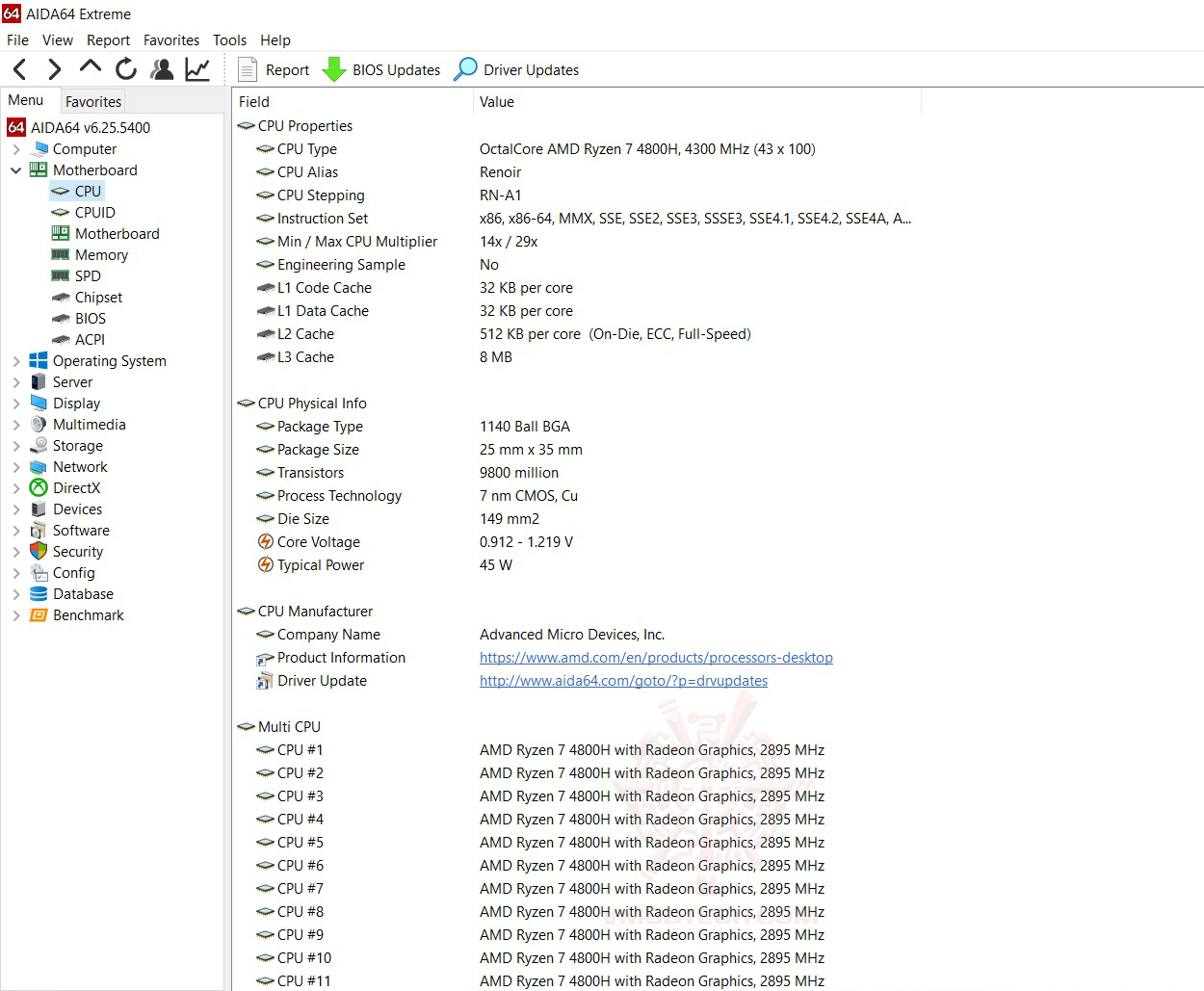The width and height of the screenshot is (1204, 991).
Task: Select the Core Voltage row
Action: click(x=578, y=542)
